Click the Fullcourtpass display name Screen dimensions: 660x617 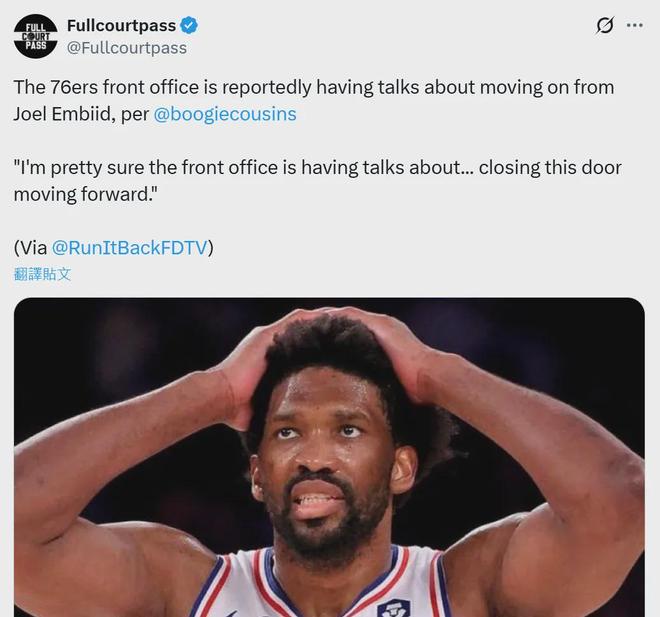click(121, 26)
